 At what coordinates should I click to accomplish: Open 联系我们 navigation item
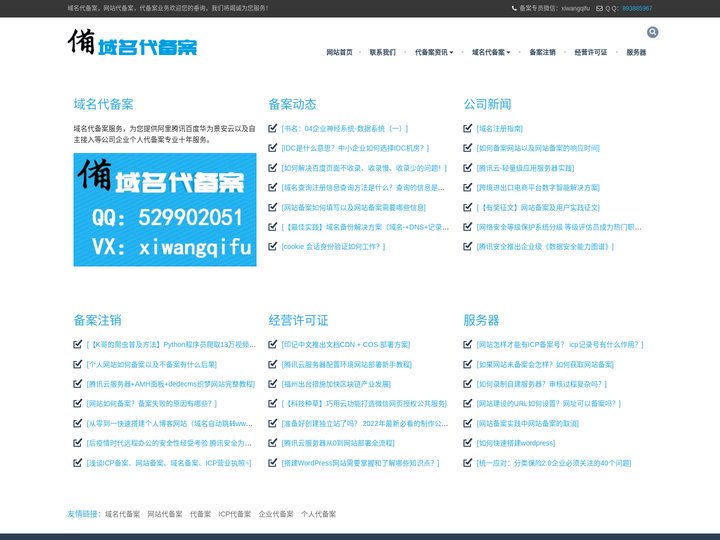click(x=382, y=52)
